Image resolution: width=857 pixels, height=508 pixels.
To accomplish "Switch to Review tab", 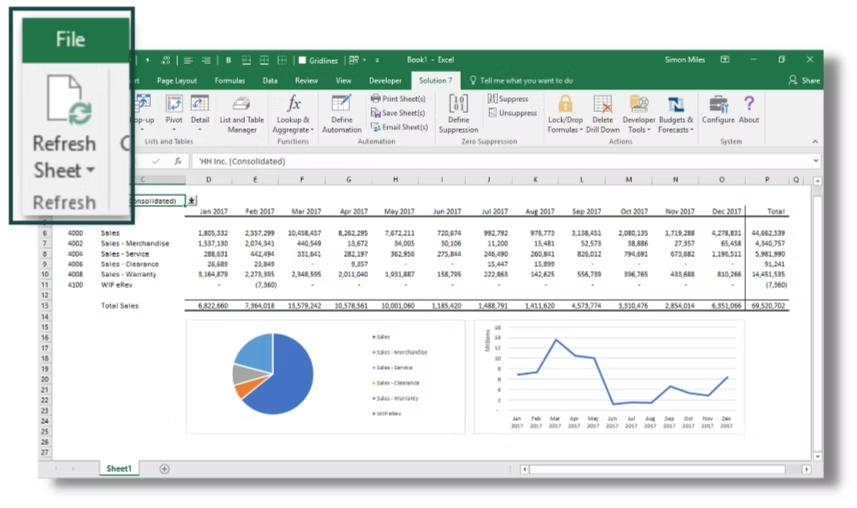I will [306, 80].
